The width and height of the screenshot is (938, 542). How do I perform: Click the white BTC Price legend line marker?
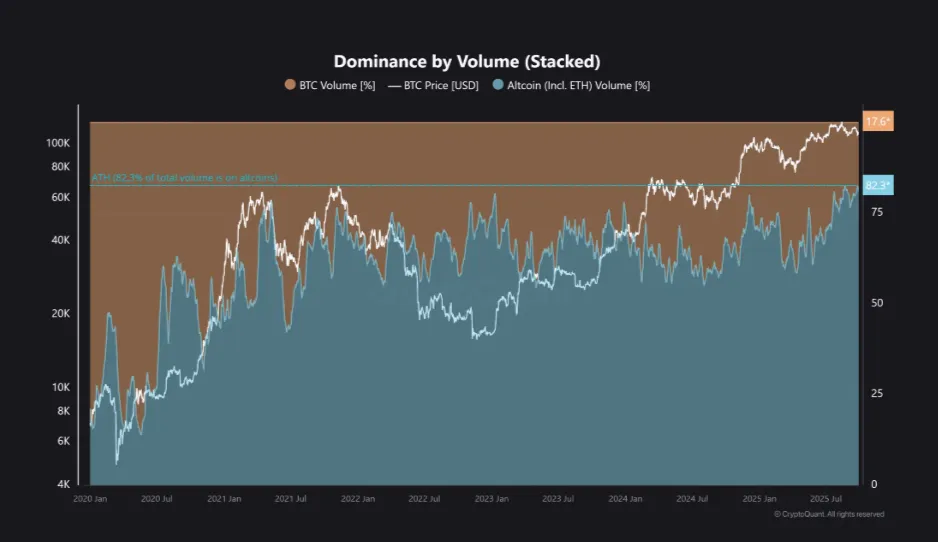click(394, 86)
